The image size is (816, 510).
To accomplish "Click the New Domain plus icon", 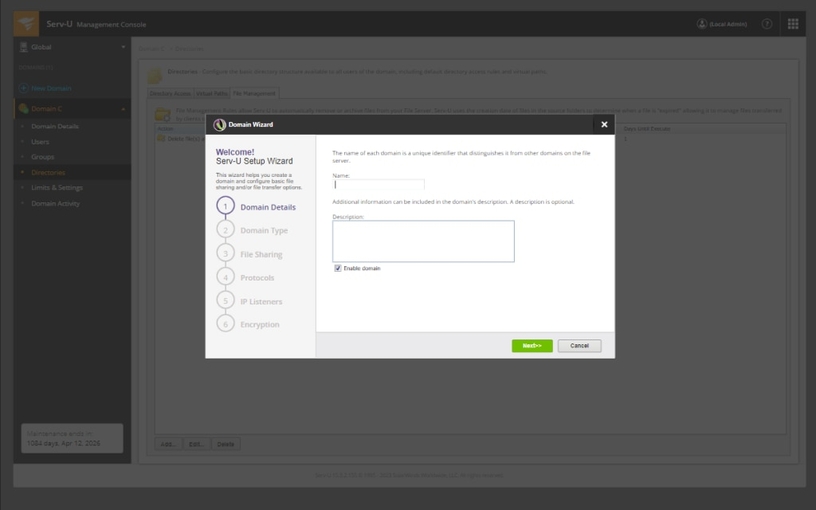I will tap(23, 88).
